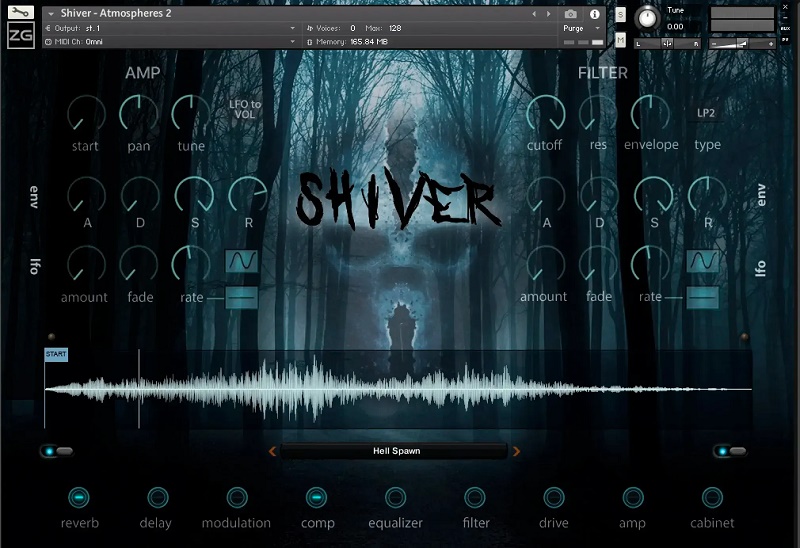Go to next sound with right arrow
This screenshot has width=800, height=548.
517,451
